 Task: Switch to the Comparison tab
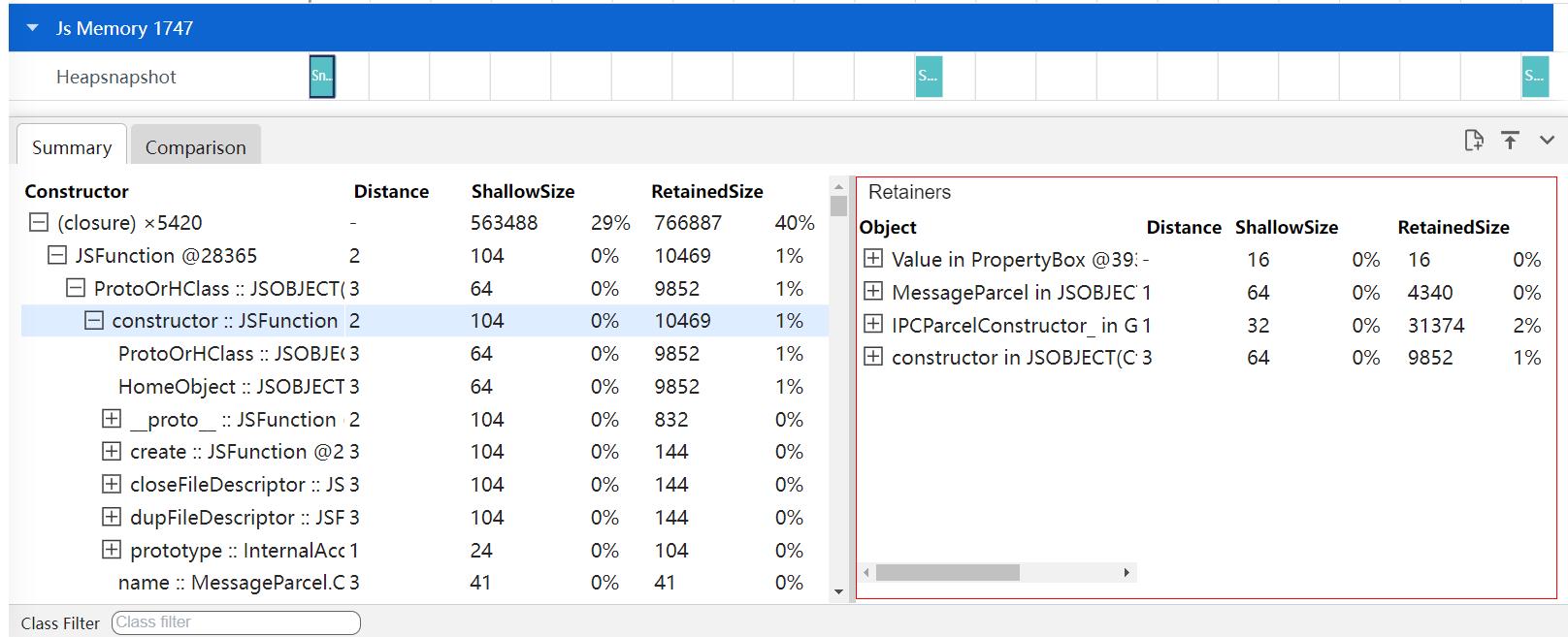196,147
